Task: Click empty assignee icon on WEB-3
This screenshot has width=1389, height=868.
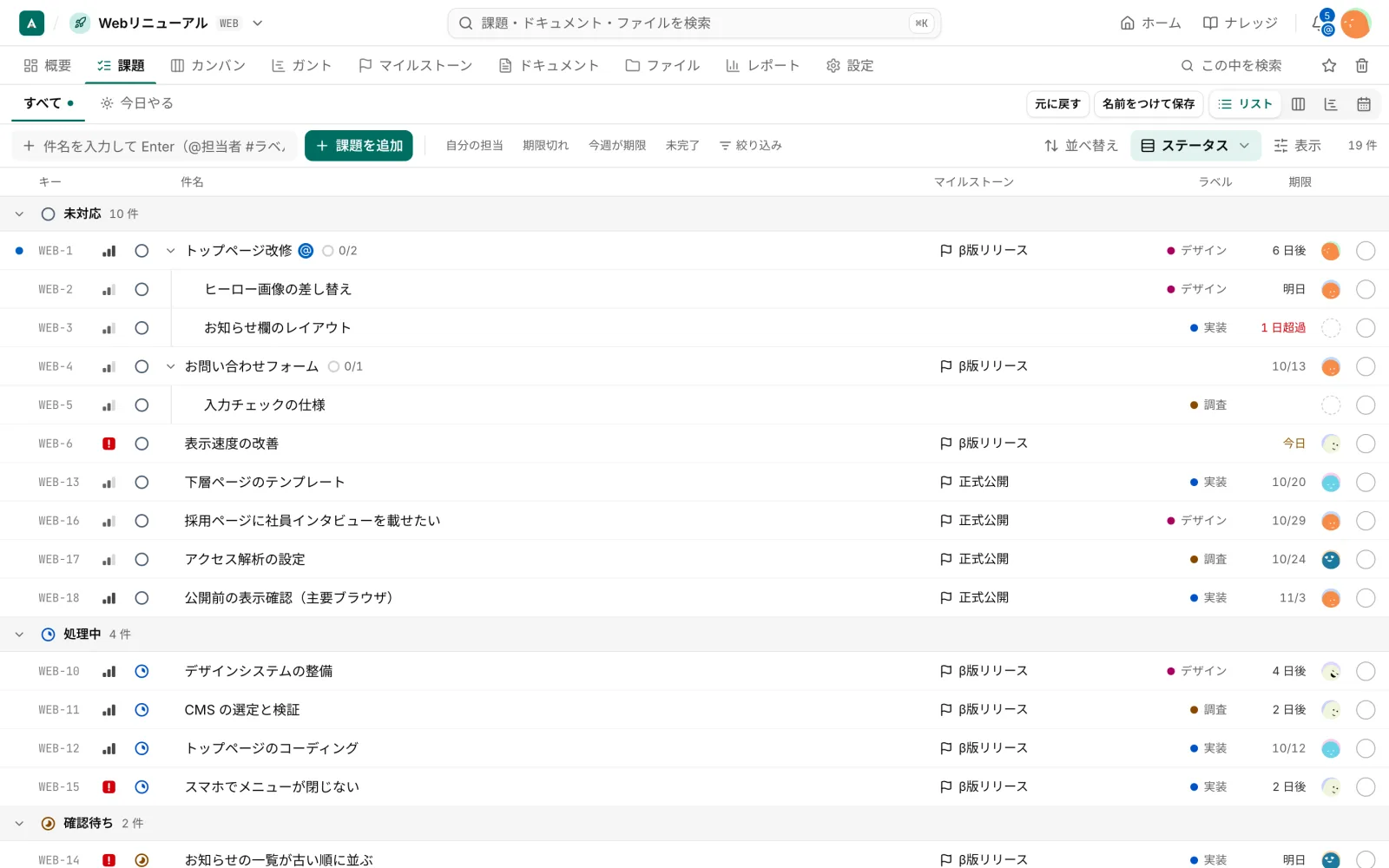Action: point(1331,328)
